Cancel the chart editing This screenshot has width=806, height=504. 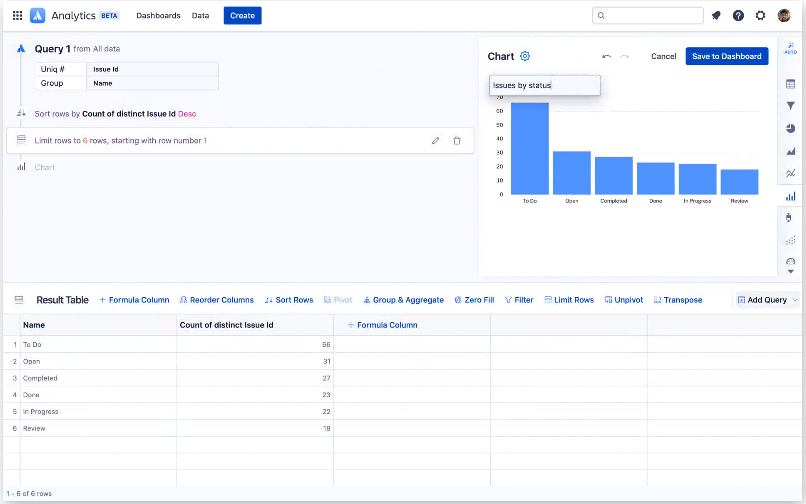[x=663, y=57]
